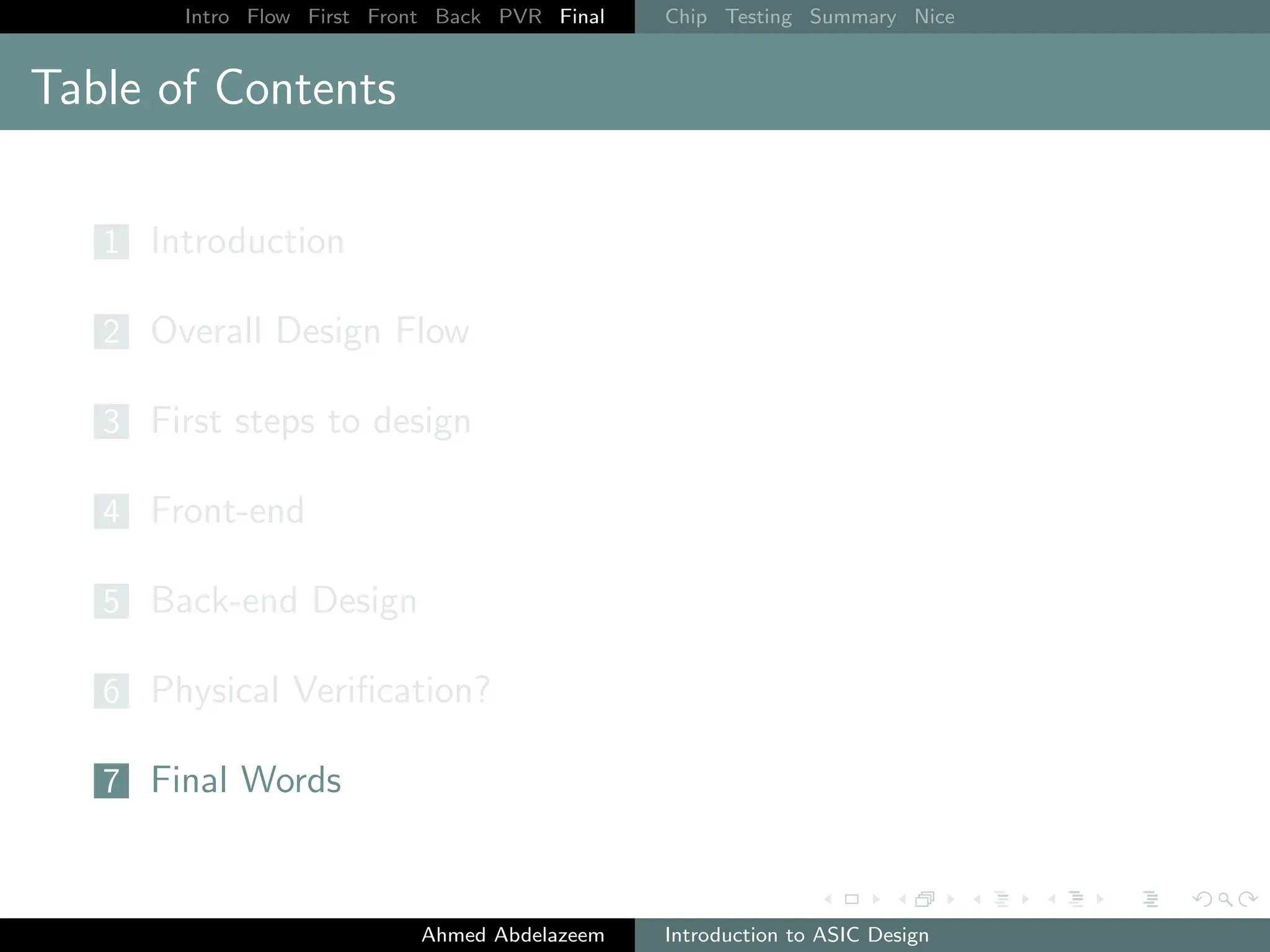
Task: Click the go back curved arrow
Action: pos(1202,899)
